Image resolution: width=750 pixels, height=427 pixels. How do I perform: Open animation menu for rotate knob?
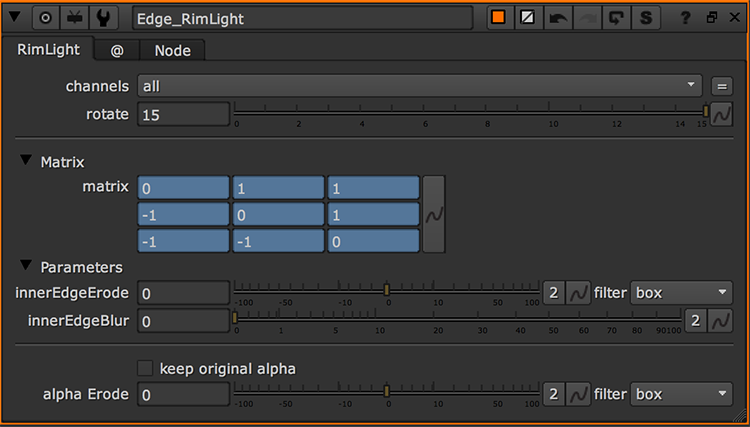(x=722, y=114)
